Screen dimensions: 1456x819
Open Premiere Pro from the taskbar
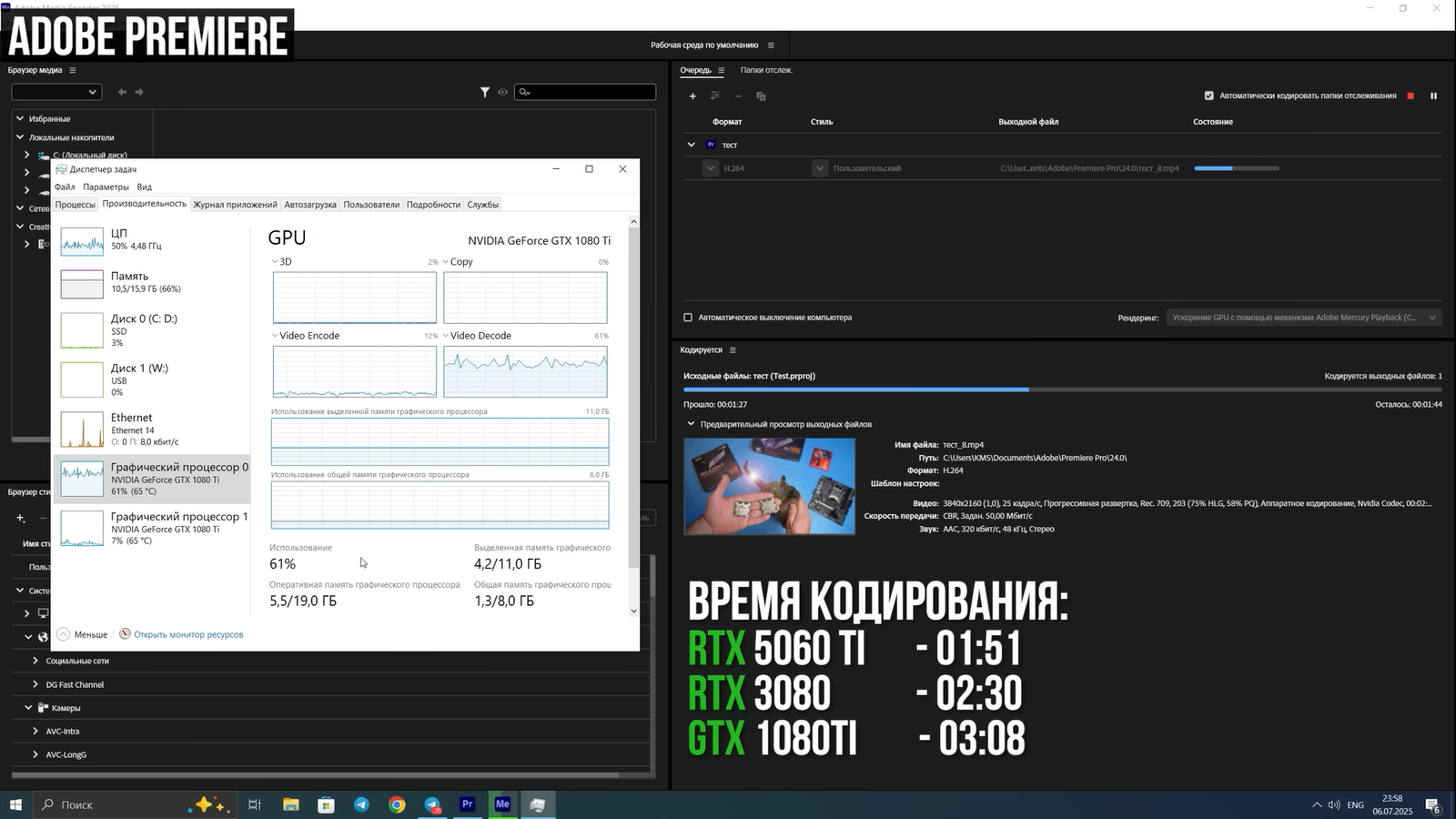(467, 804)
